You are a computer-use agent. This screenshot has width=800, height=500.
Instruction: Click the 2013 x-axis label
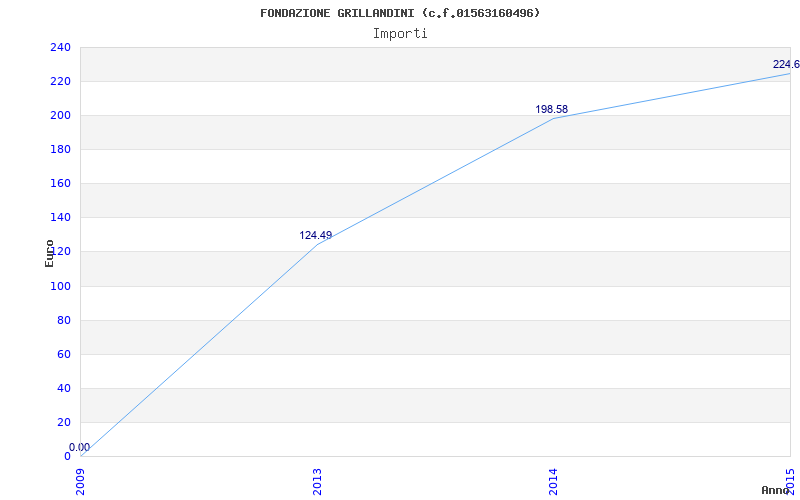click(317, 482)
